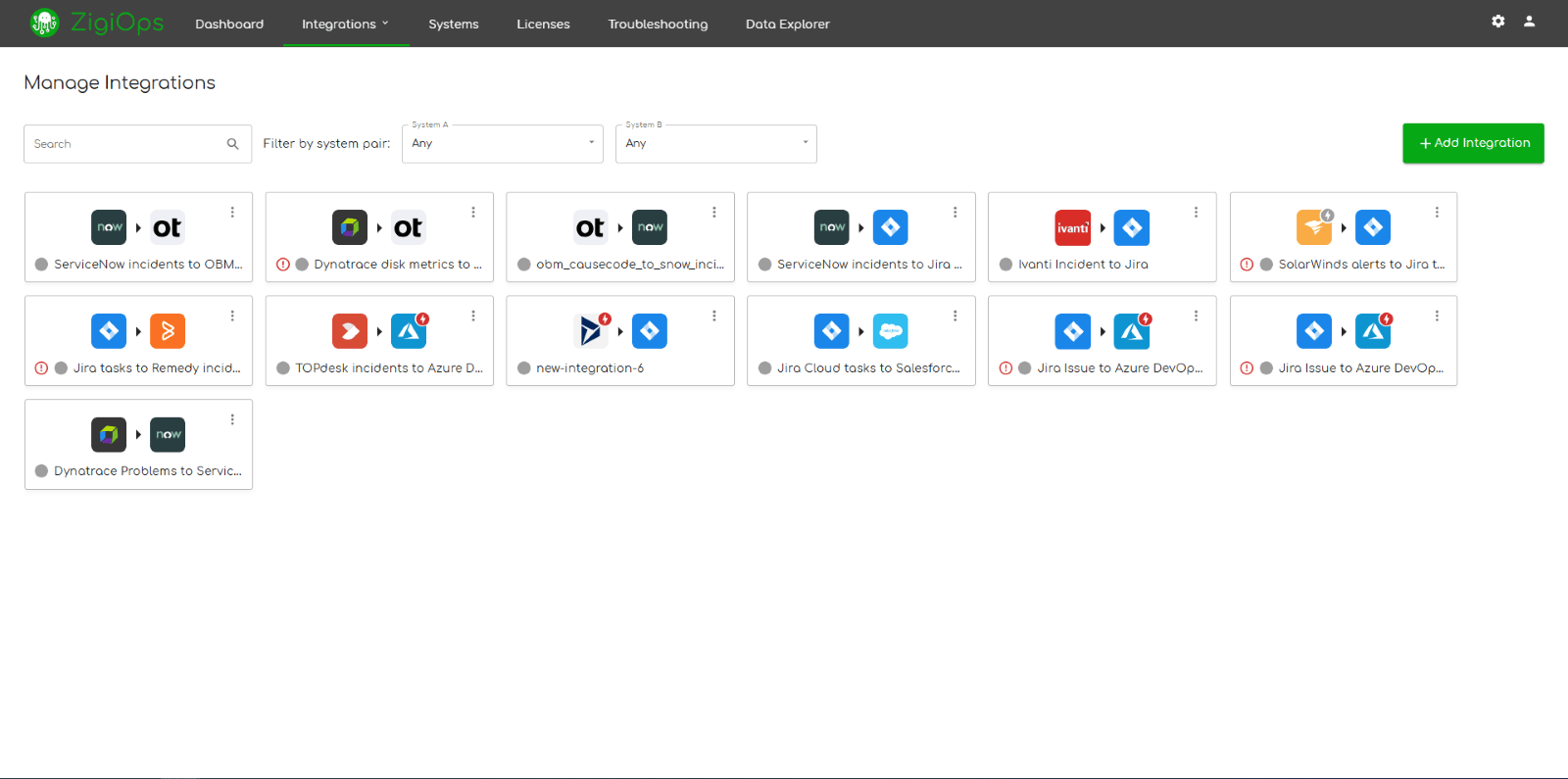This screenshot has height=779, width=1568.
Task: Open the Data Explorer tab
Action: [787, 24]
